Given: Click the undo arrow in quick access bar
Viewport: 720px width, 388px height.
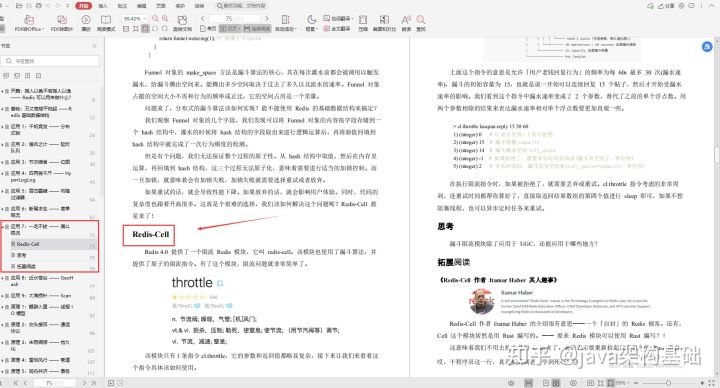Looking at the screenshot, I should (49, 6).
